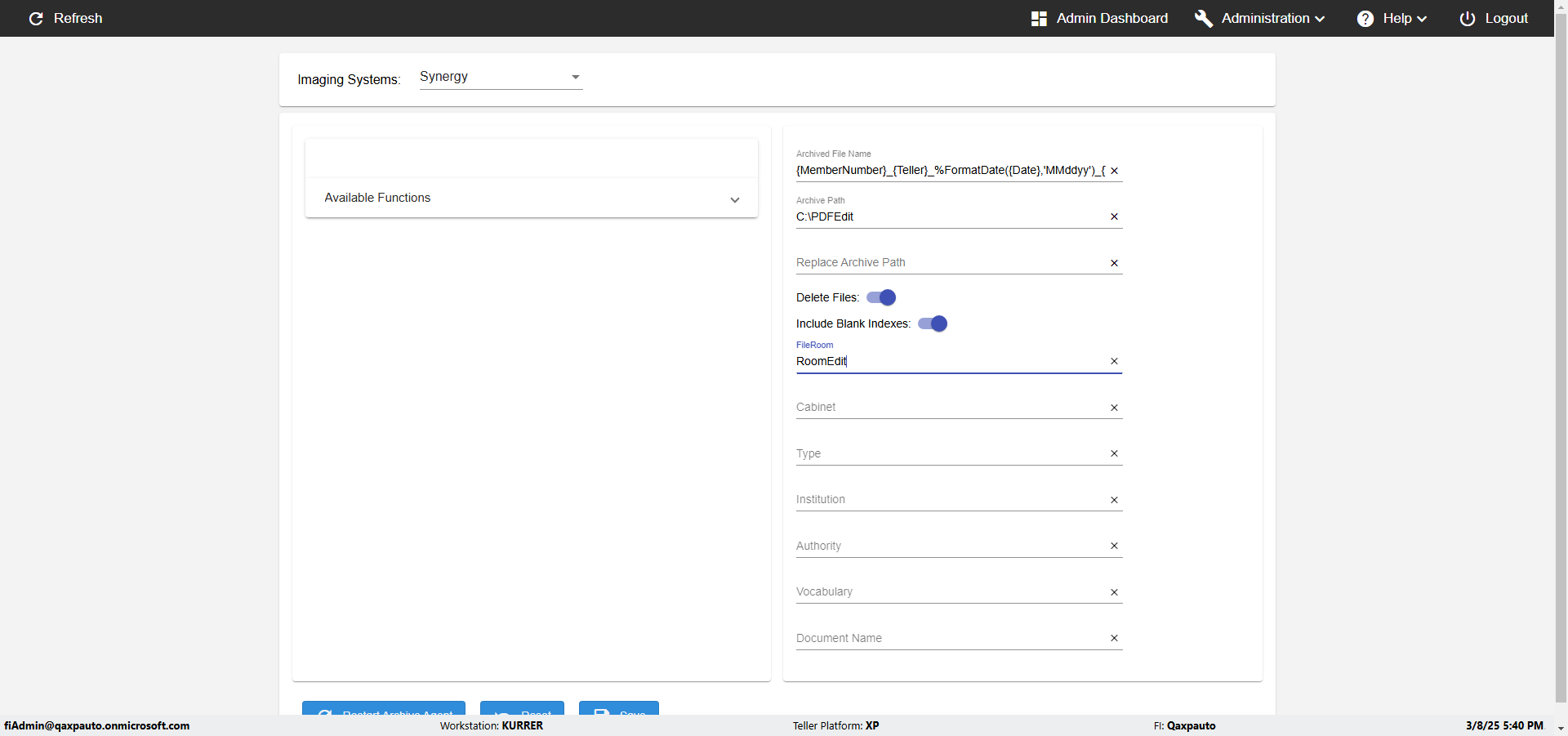The height and width of the screenshot is (736, 1568).
Task: Click the Refresh icon in the top bar
Action: [36, 18]
